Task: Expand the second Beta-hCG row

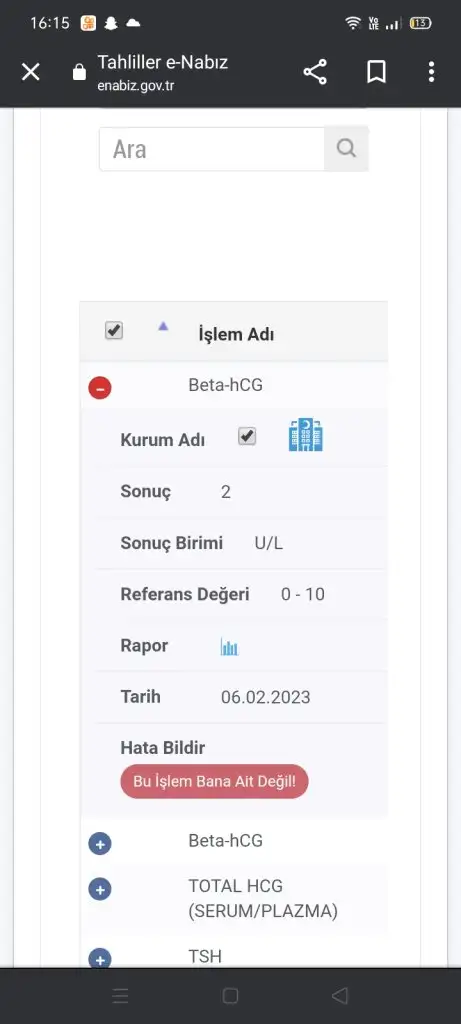Action: pos(100,844)
